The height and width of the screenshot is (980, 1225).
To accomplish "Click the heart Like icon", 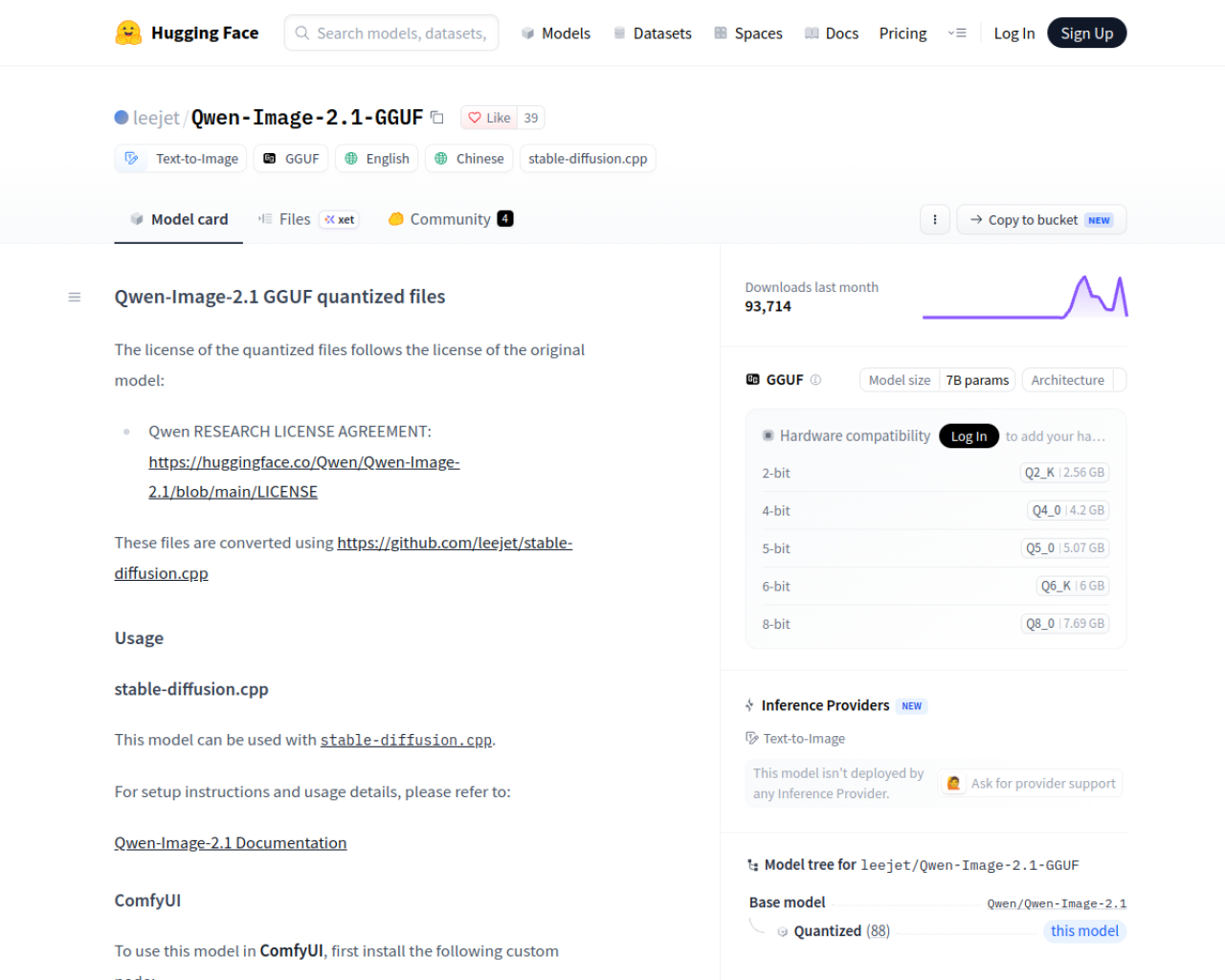I will coord(475,118).
